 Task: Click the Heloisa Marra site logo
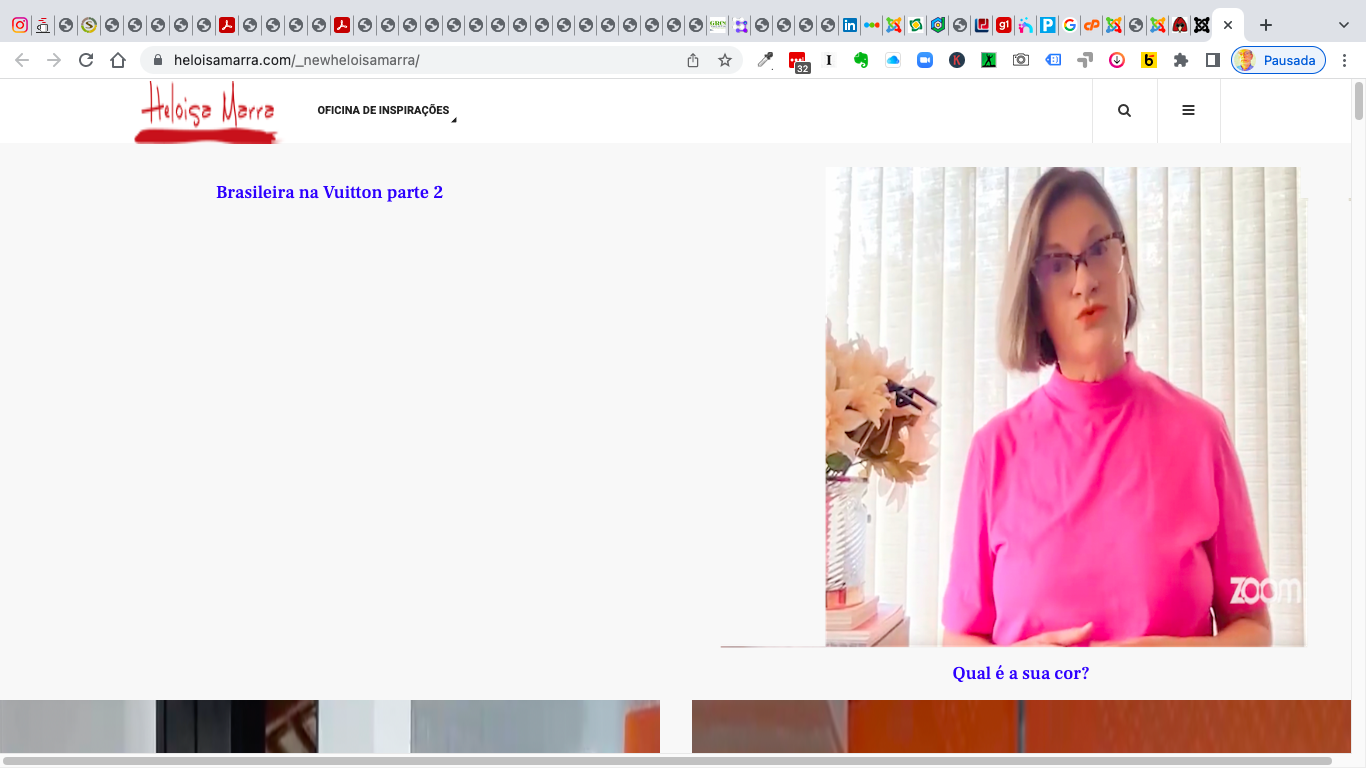point(207,112)
